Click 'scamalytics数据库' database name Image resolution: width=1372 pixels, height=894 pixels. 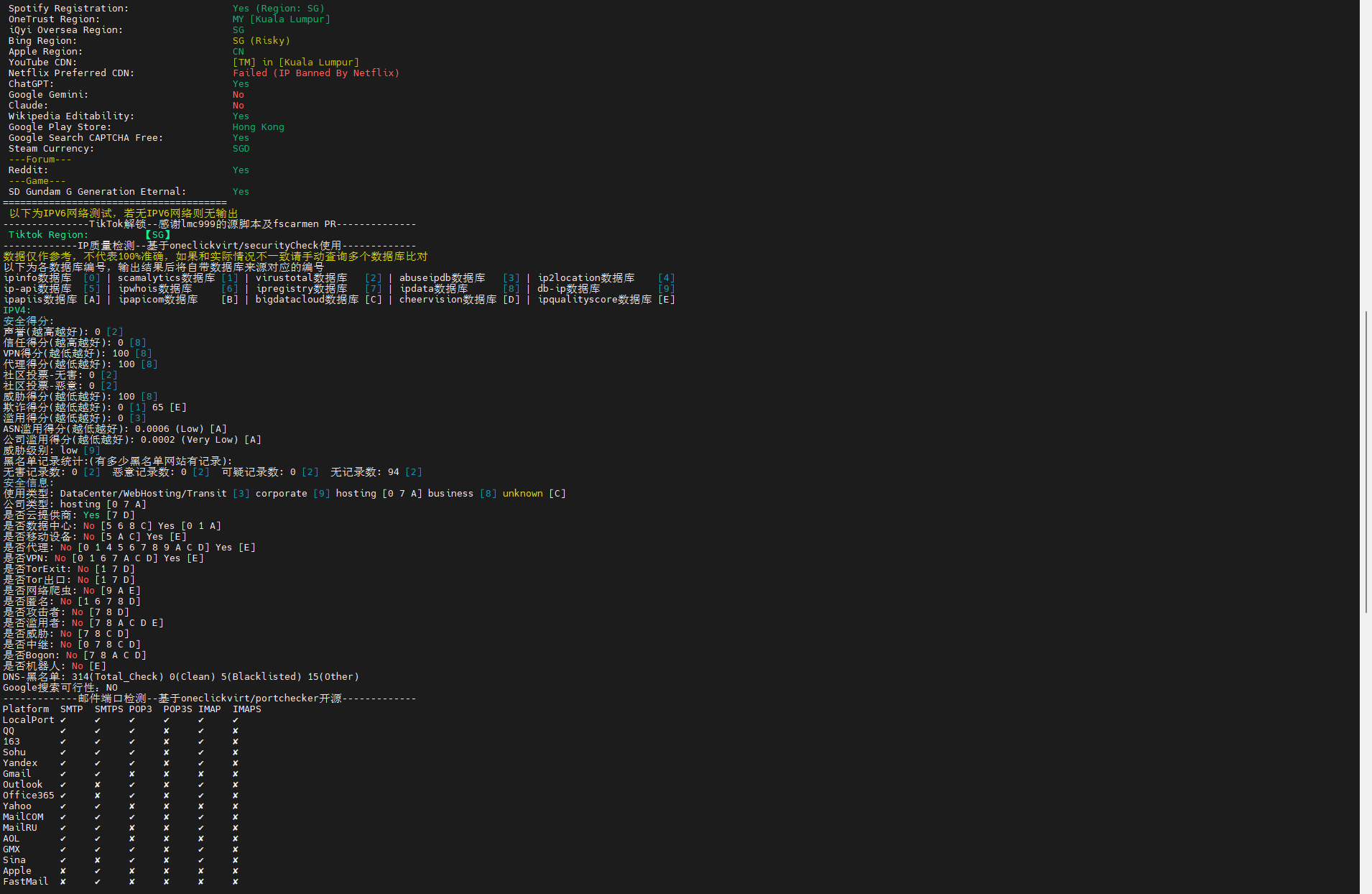pos(167,278)
